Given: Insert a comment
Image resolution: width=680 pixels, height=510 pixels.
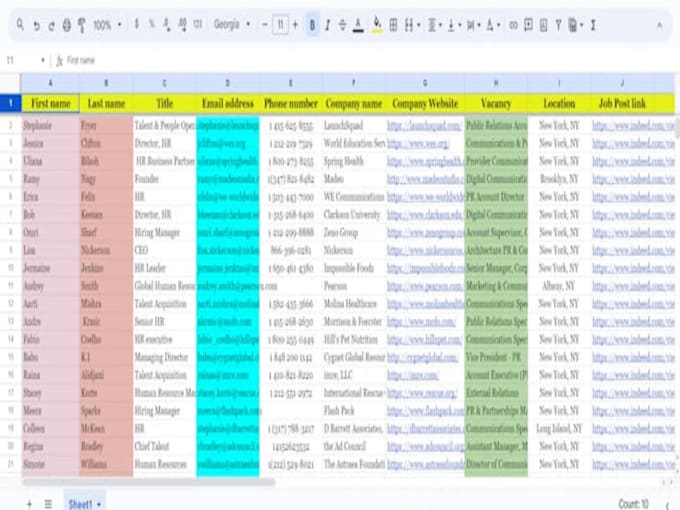Looking at the screenshot, I should pyautogui.click(x=528, y=25).
